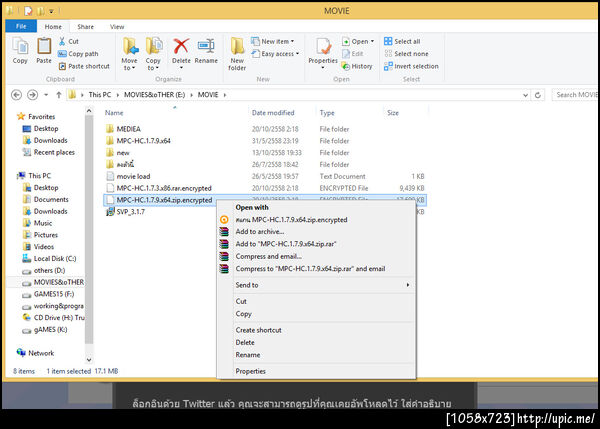
Task: Click Select none in the ribbon
Action: coord(406,54)
